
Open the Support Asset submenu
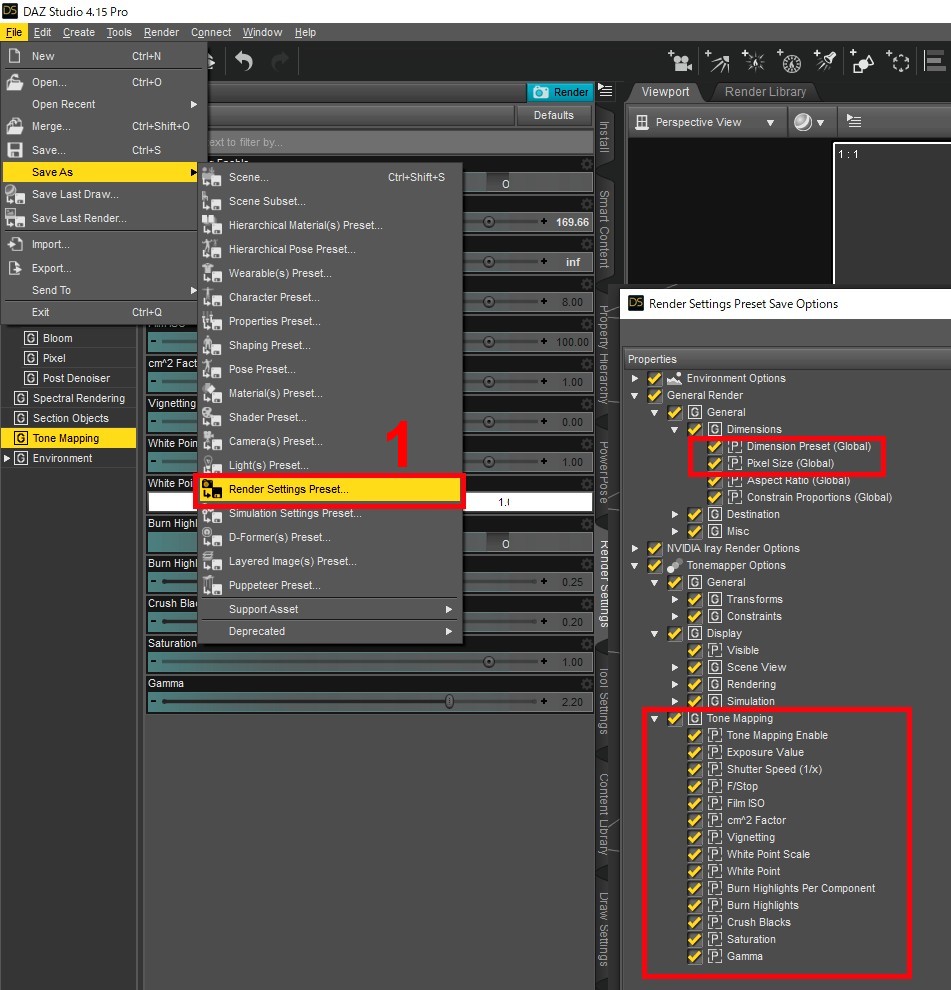pos(330,609)
